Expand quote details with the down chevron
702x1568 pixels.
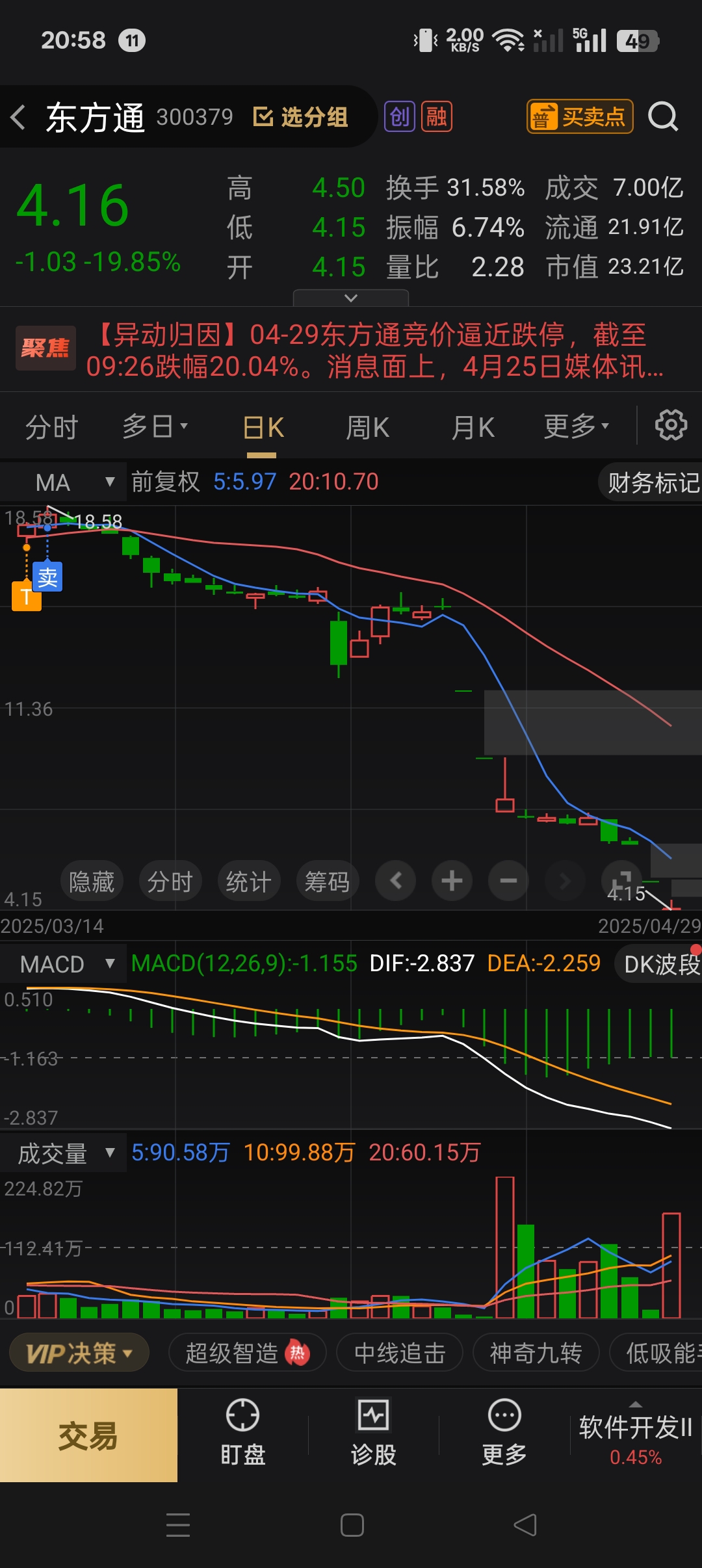(351, 298)
